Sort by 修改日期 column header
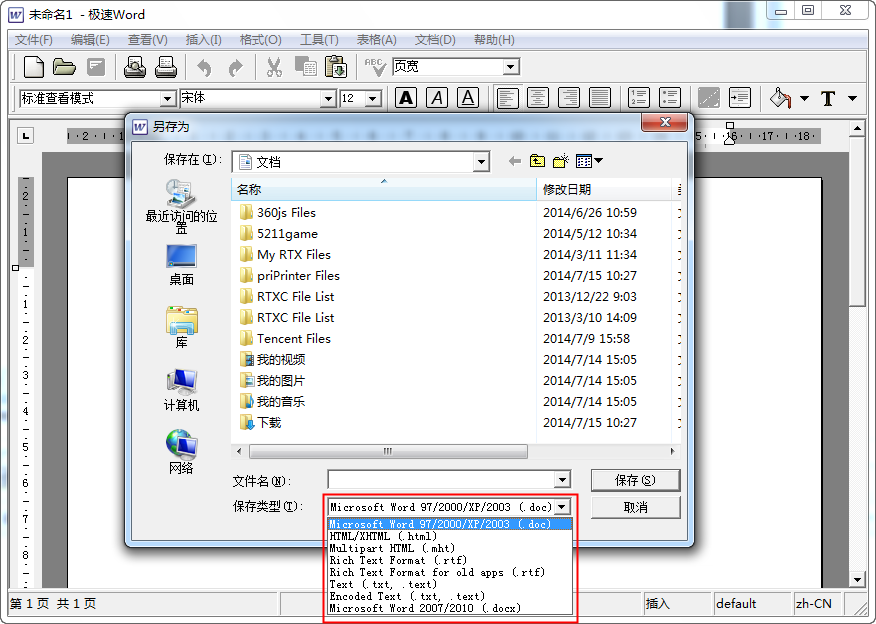 (603, 189)
